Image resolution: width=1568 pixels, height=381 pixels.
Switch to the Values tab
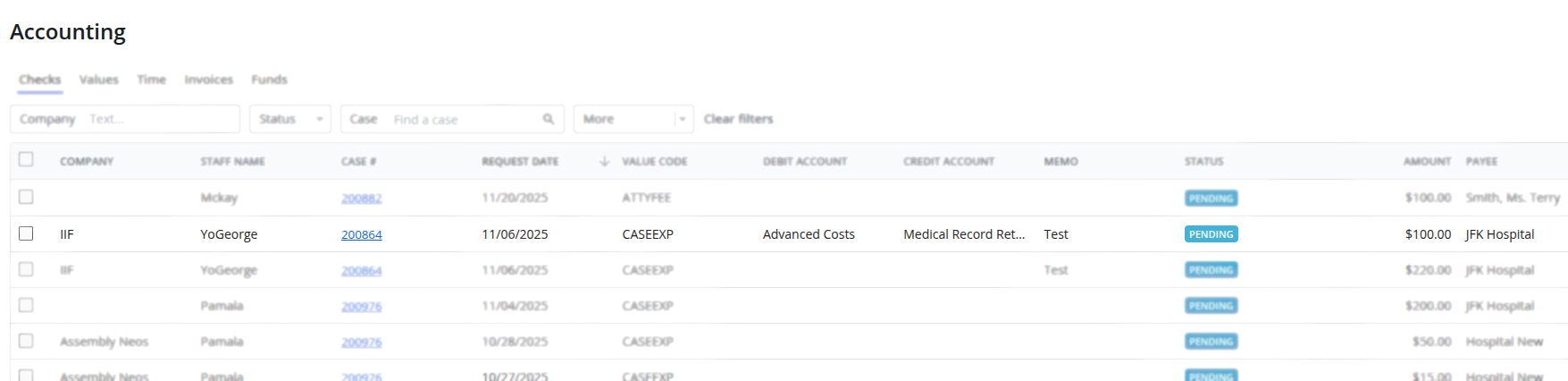point(98,80)
